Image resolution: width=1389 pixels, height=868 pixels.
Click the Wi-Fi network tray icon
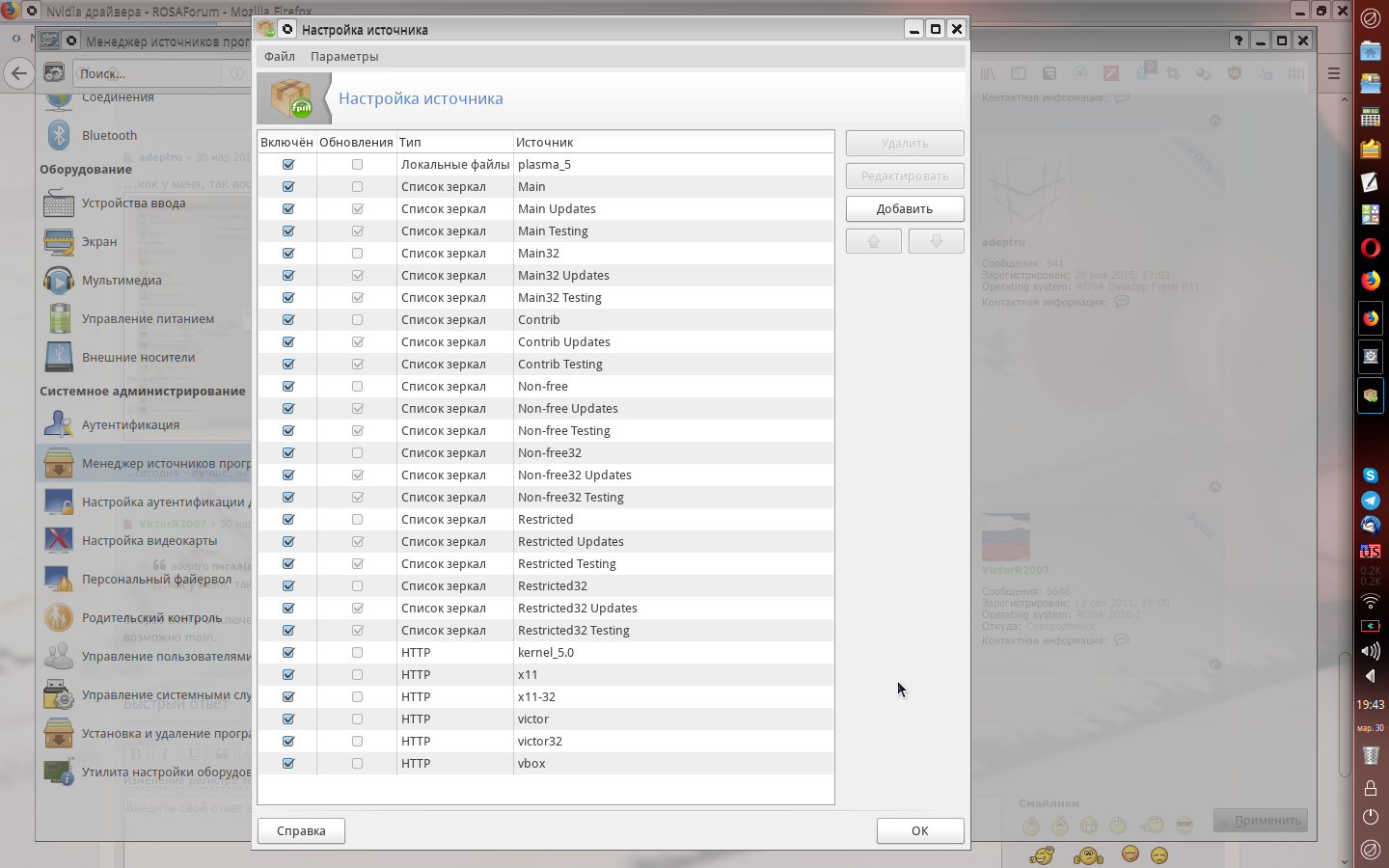(1370, 601)
